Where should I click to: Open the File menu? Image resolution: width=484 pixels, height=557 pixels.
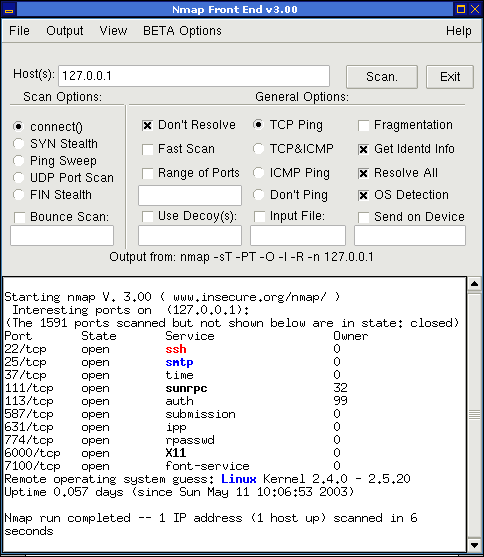tap(19, 31)
